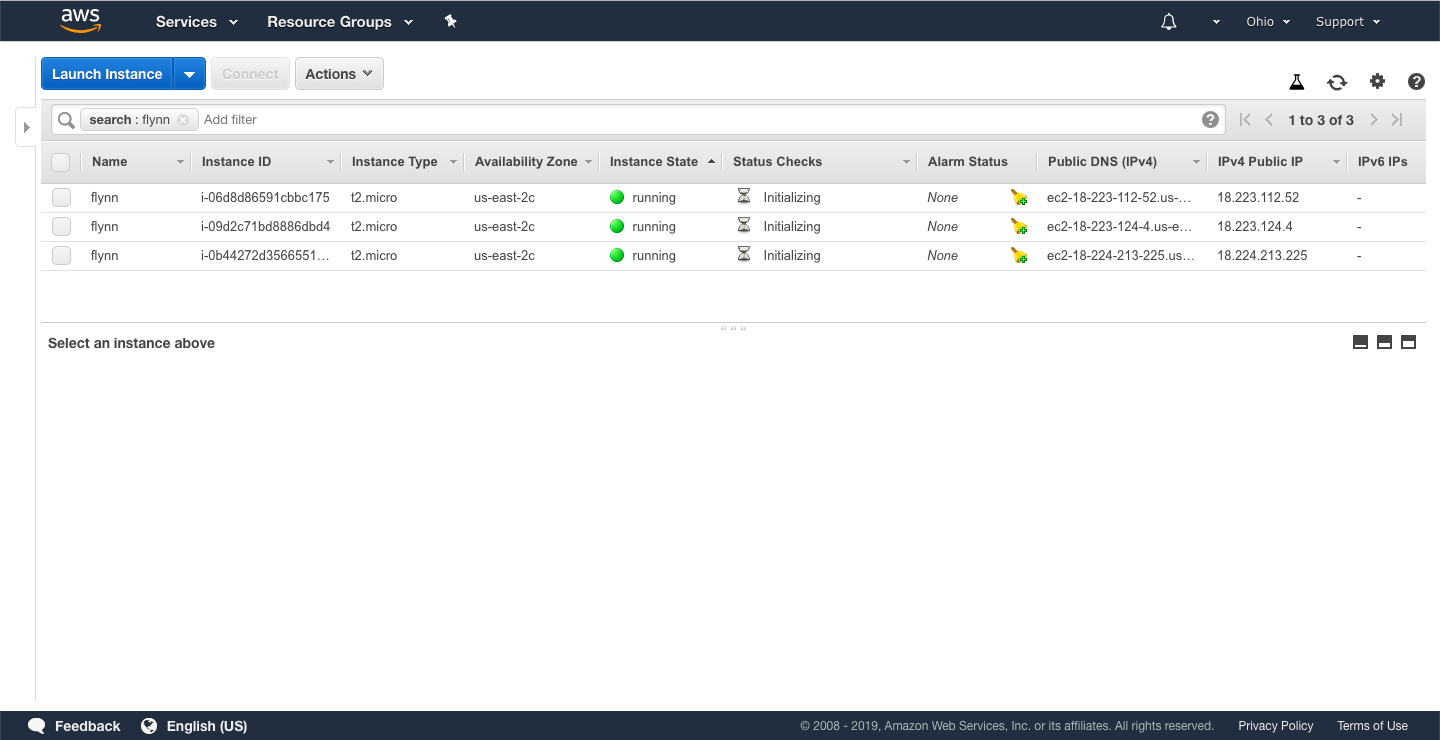
Task: Select the checkbox for instance i-06d8d86591cbbc175
Action: 62,198
